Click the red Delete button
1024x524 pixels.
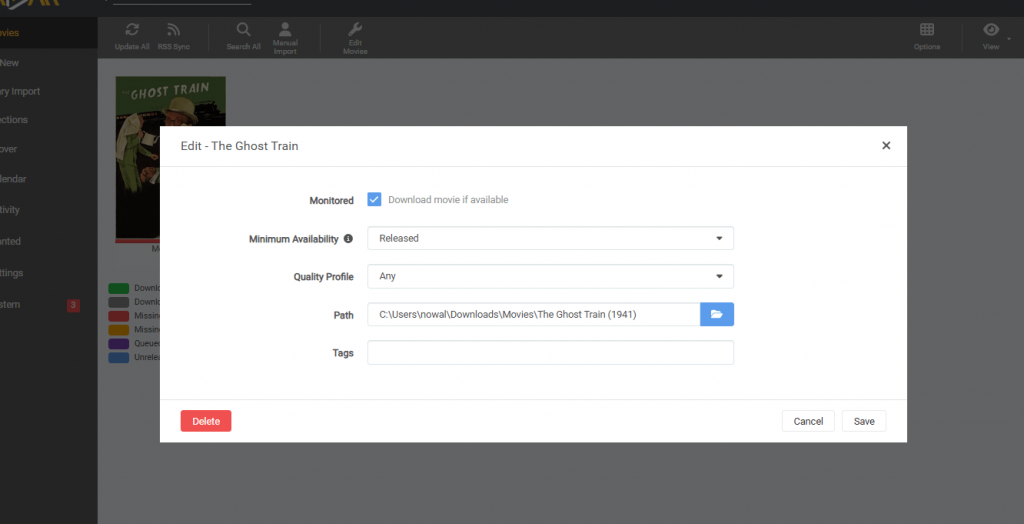206,421
